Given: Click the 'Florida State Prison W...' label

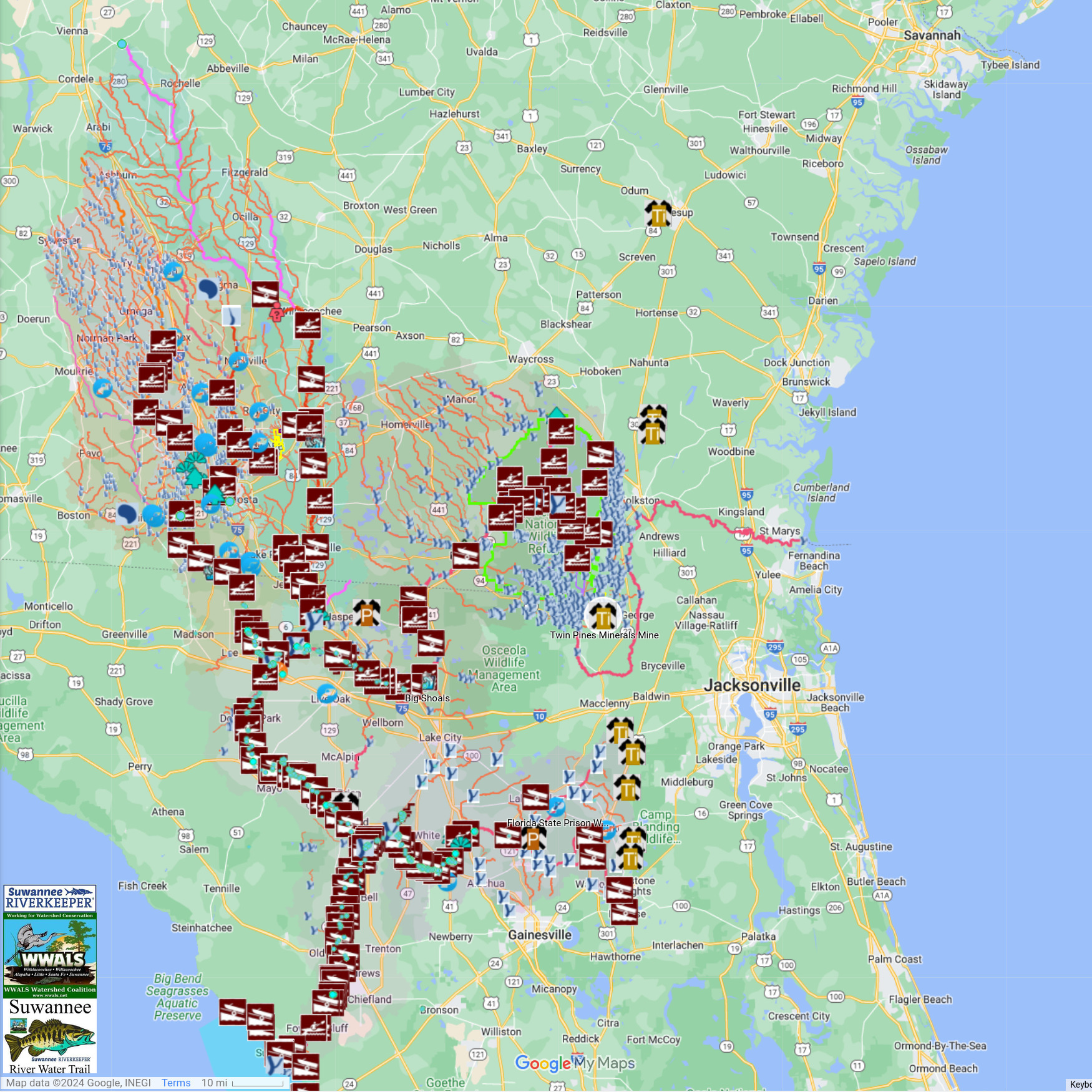Looking at the screenshot, I should coord(558,823).
